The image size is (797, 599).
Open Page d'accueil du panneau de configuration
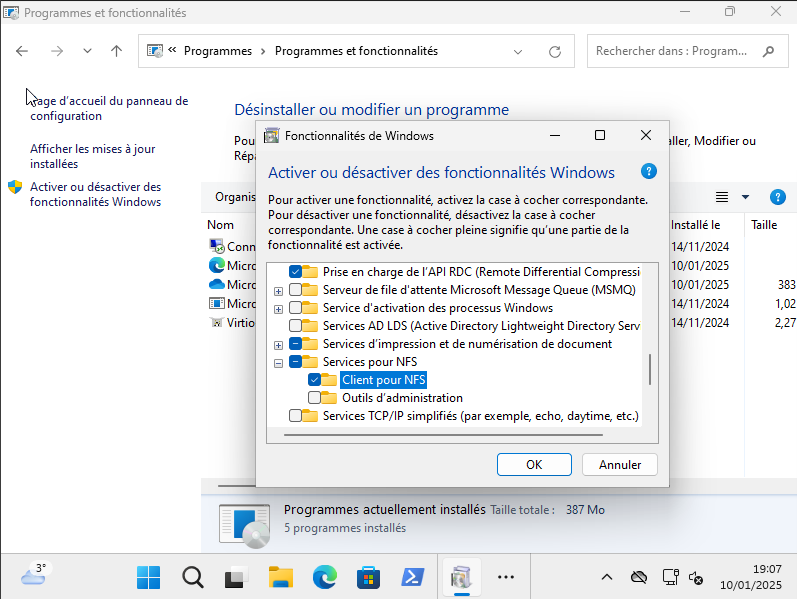[109, 108]
